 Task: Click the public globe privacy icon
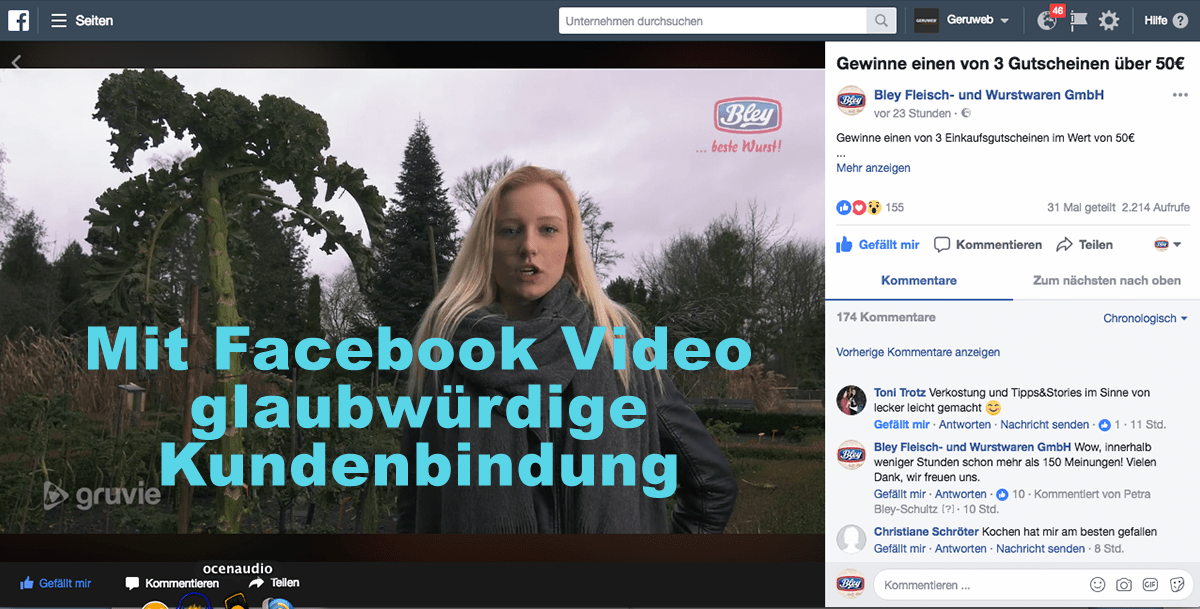pyautogui.click(x=965, y=113)
